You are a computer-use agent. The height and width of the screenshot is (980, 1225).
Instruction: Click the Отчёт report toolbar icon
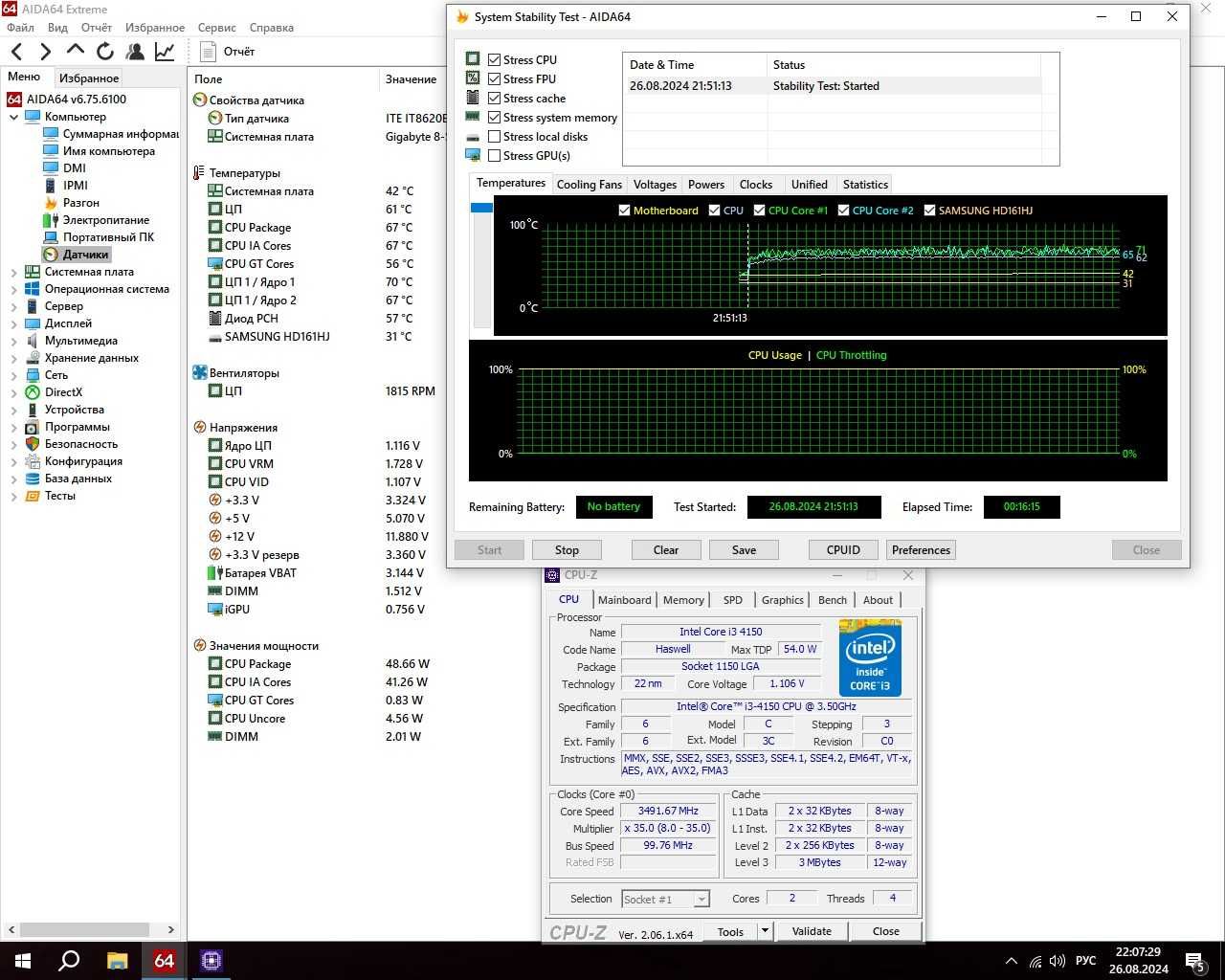click(208, 52)
